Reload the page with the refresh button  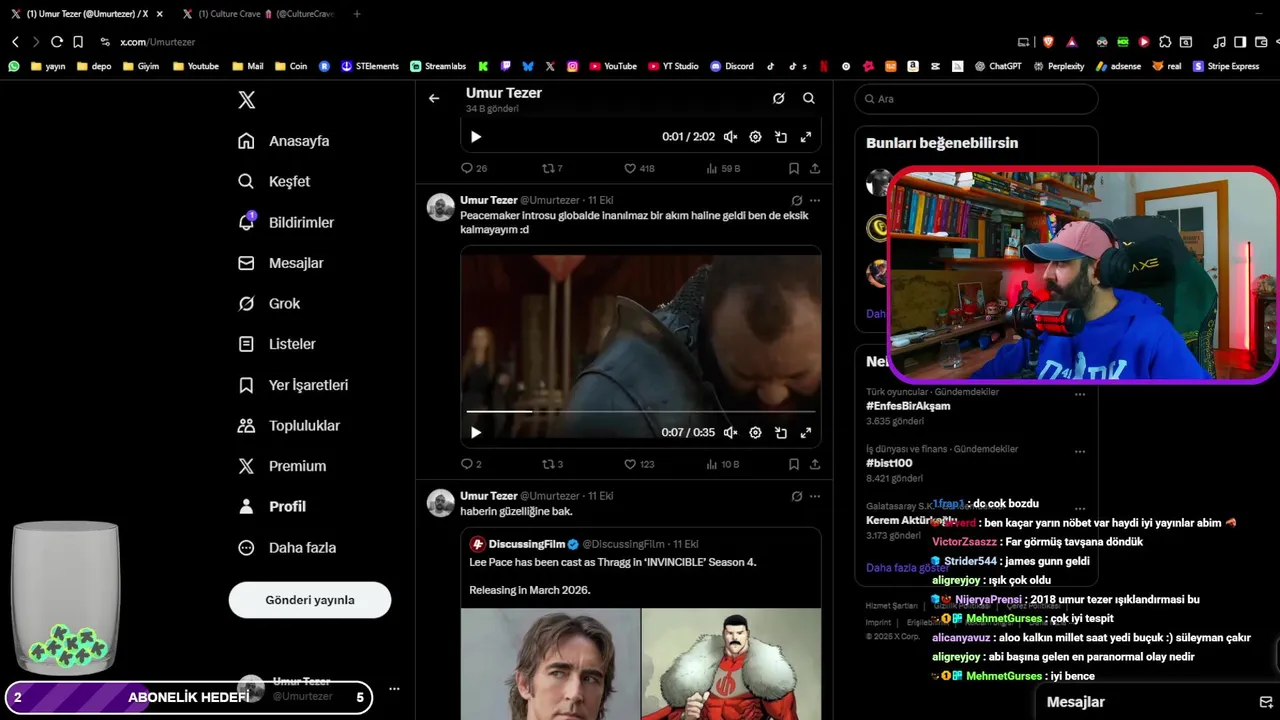[57, 42]
